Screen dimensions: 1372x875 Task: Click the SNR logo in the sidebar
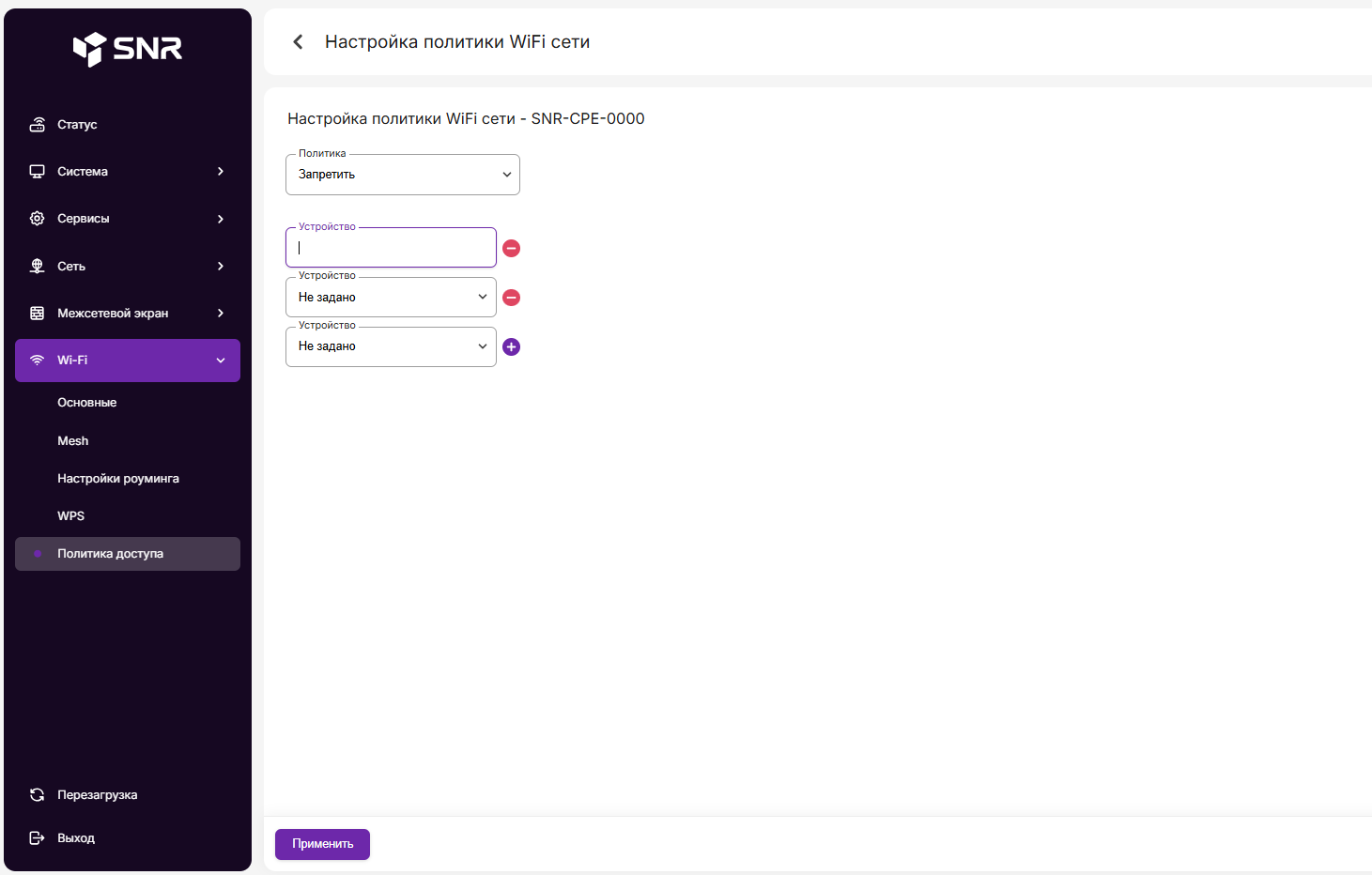tap(128, 49)
